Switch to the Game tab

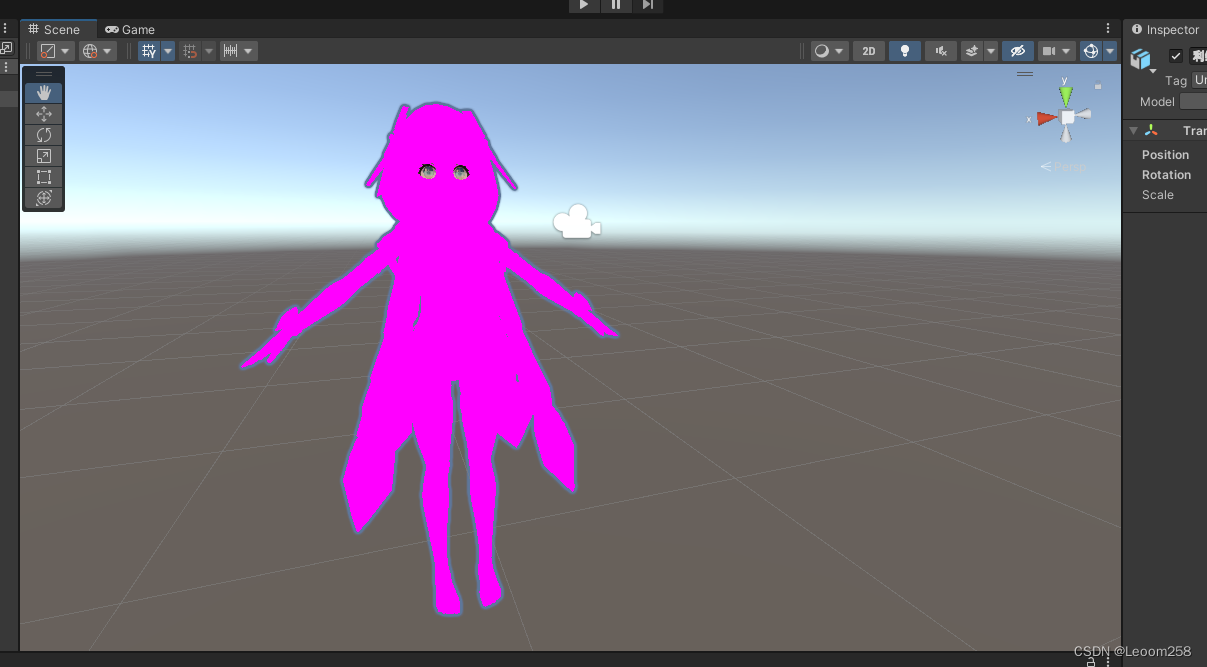(x=130, y=29)
